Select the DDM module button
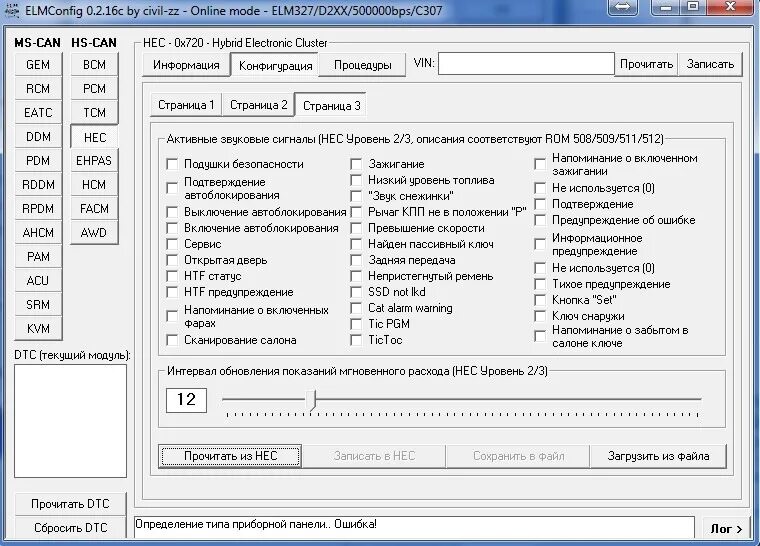The image size is (760, 546). tap(38, 137)
